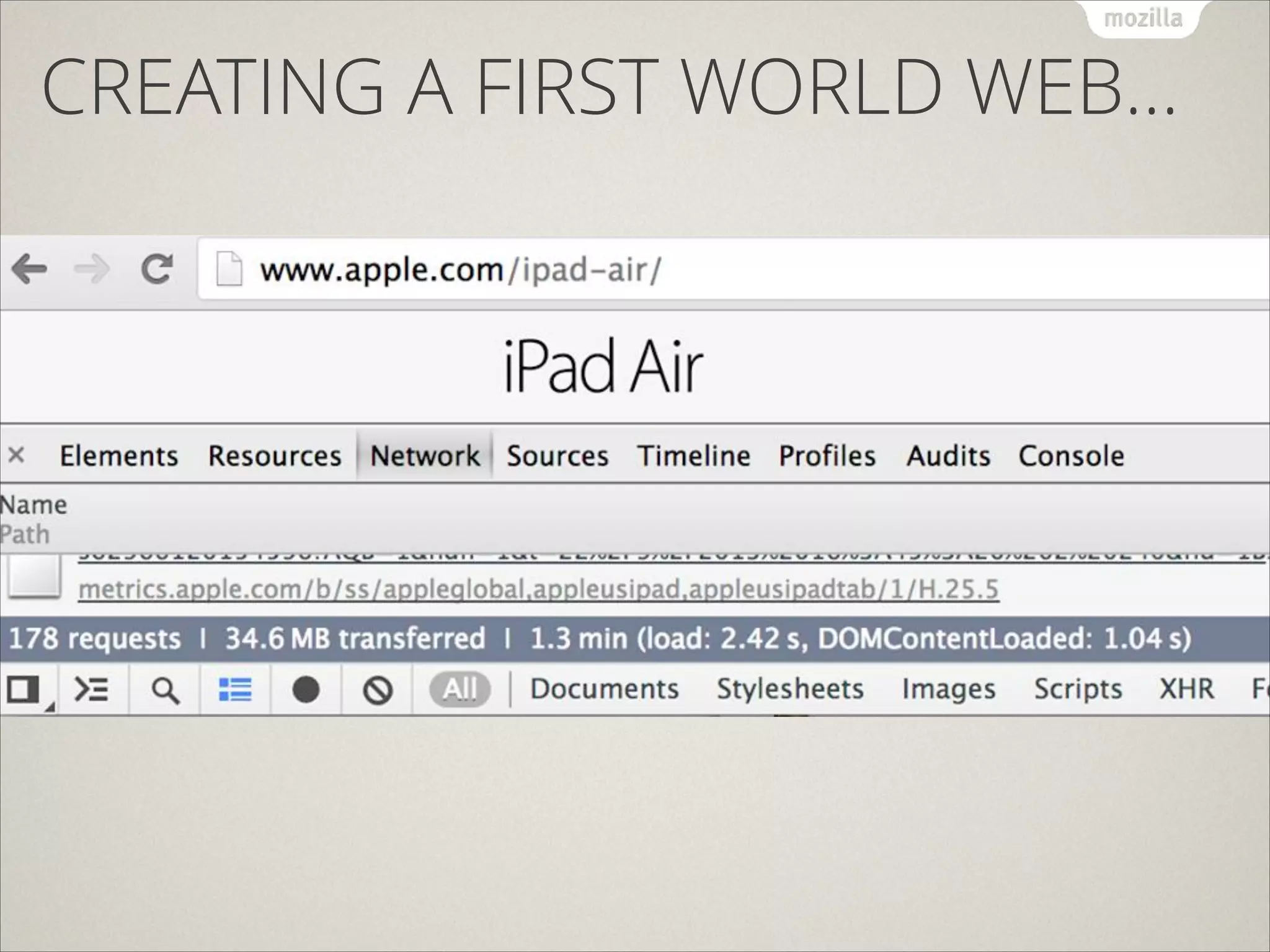Click the load time 1.3 min summary
The height and width of the screenshot is (952, 1270).
coord(861,638)
